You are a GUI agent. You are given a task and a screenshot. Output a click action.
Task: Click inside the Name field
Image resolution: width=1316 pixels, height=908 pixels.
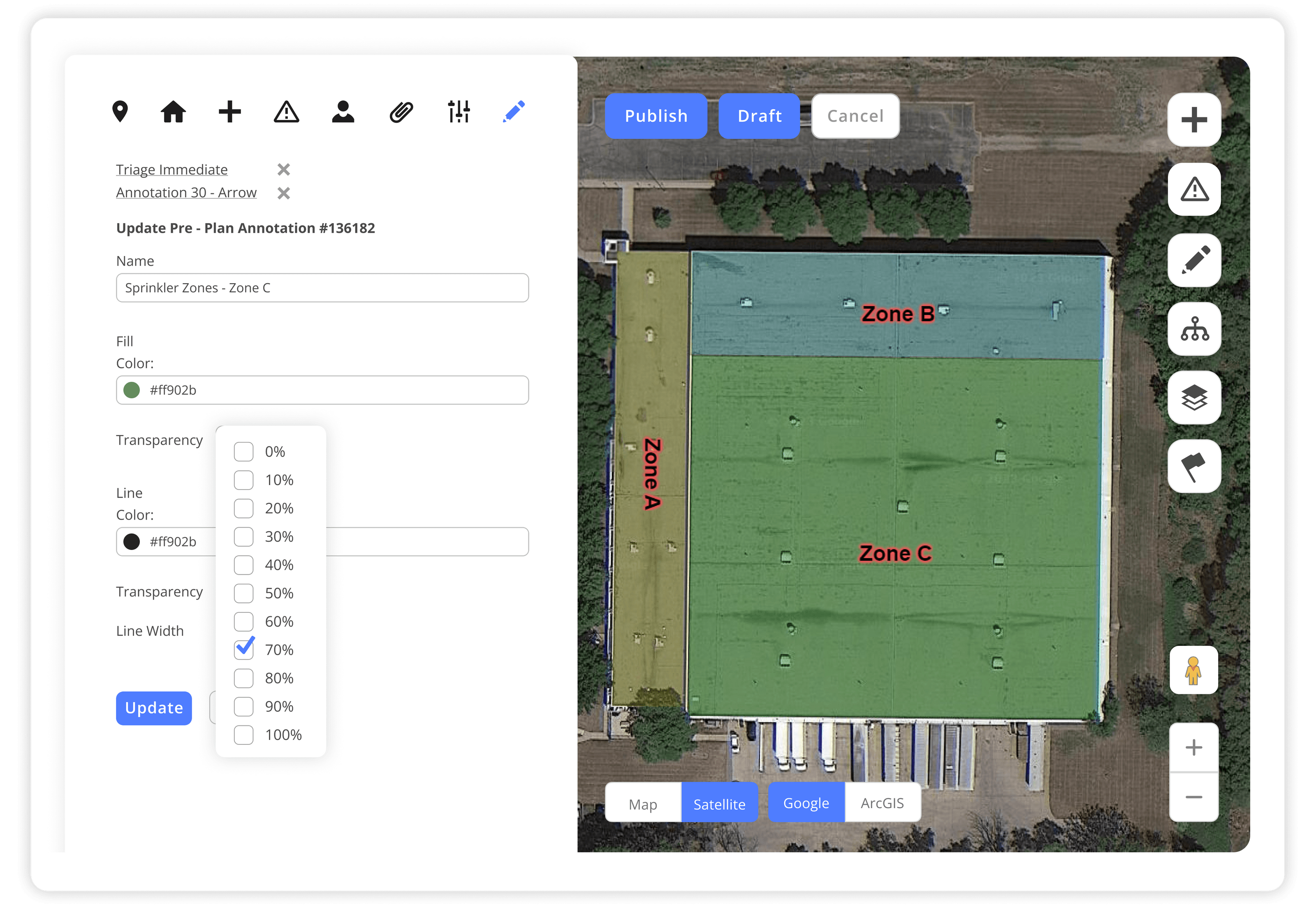[x=322, y=287]
